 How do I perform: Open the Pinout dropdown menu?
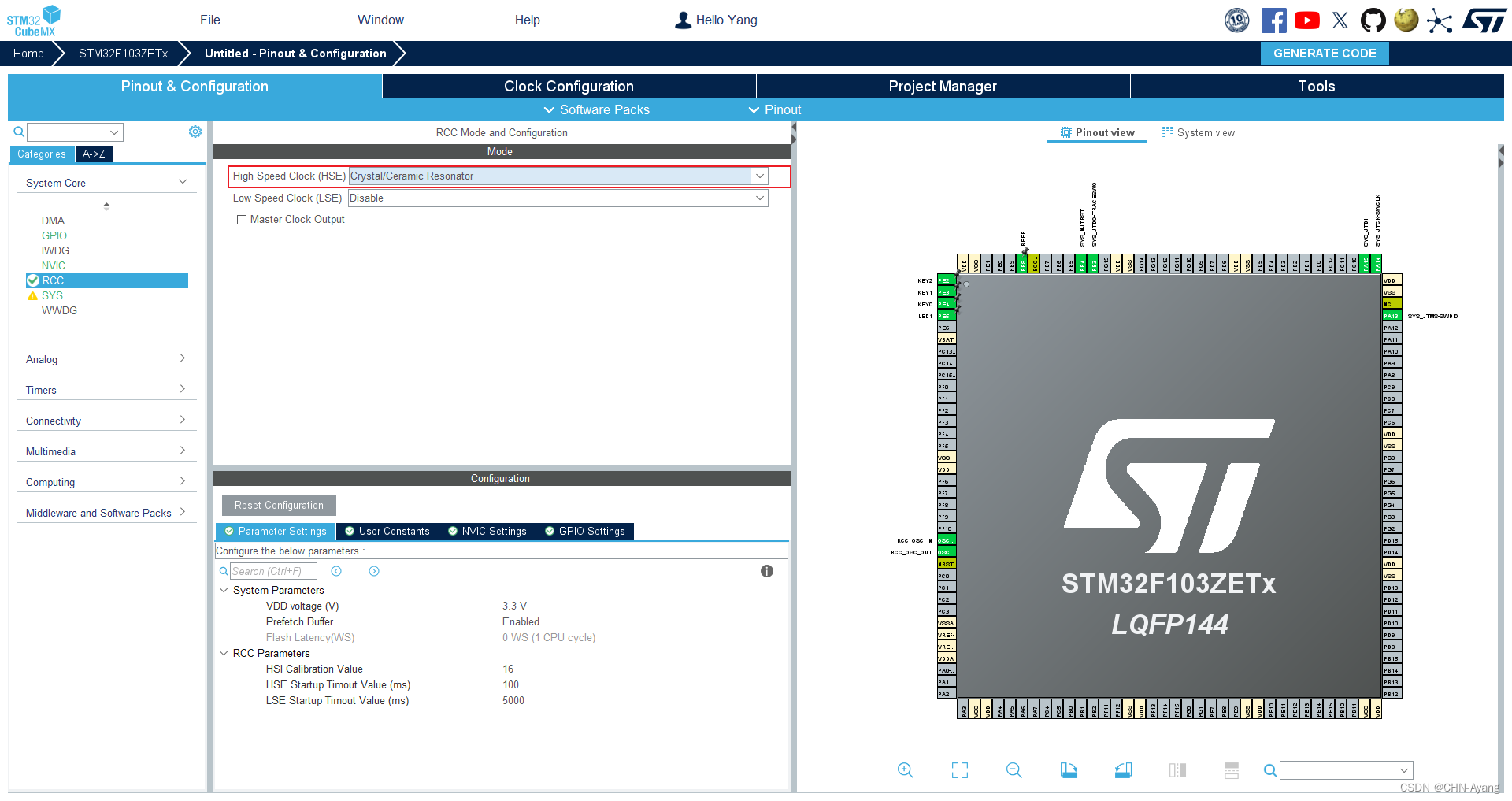click(775, 109)
